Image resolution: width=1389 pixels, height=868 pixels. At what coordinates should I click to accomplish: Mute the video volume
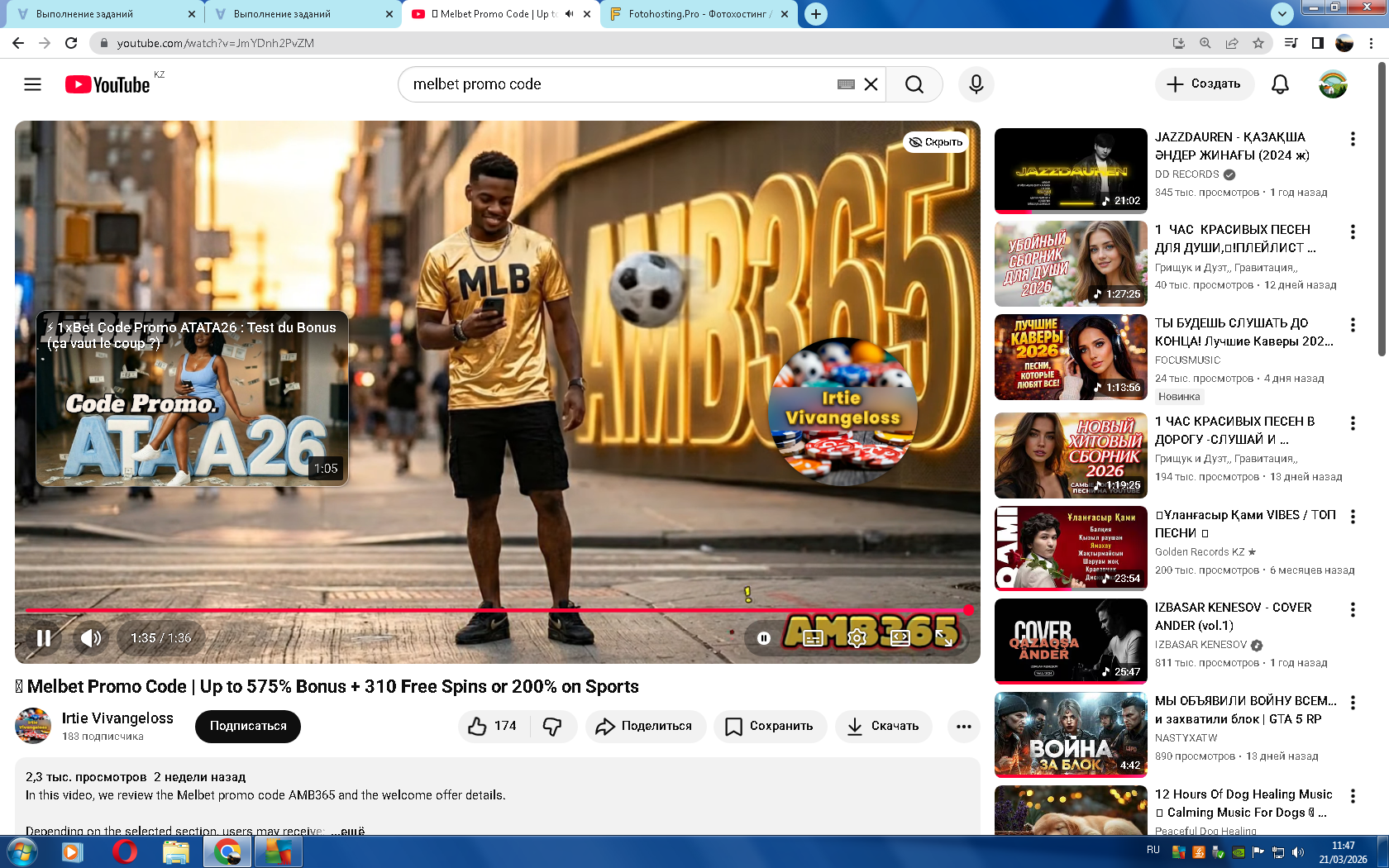pyautogui.click(x=91, y=637)
